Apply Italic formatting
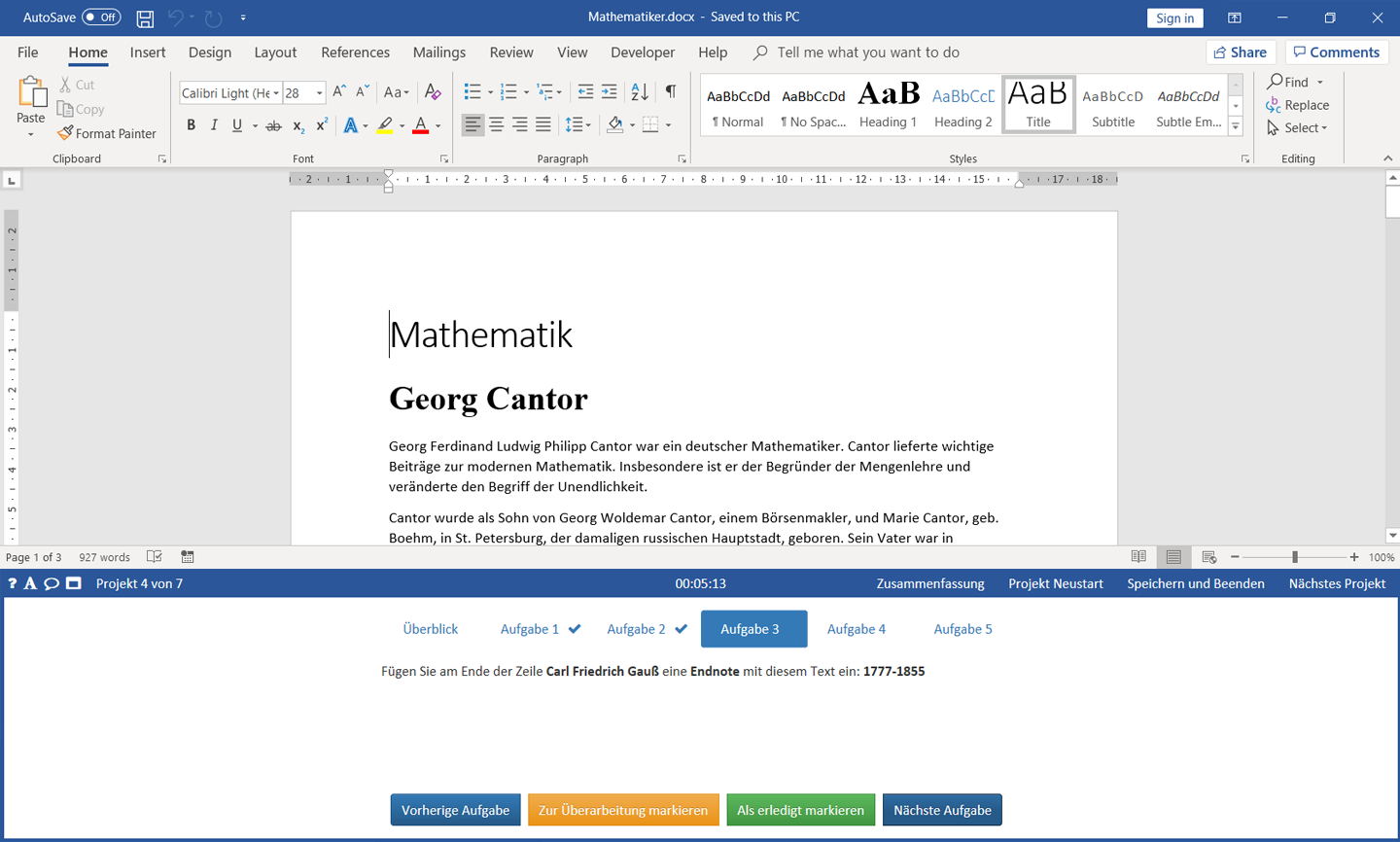Image resolution: width=1400 pixels, height=842 pixels. click(214, 124)
